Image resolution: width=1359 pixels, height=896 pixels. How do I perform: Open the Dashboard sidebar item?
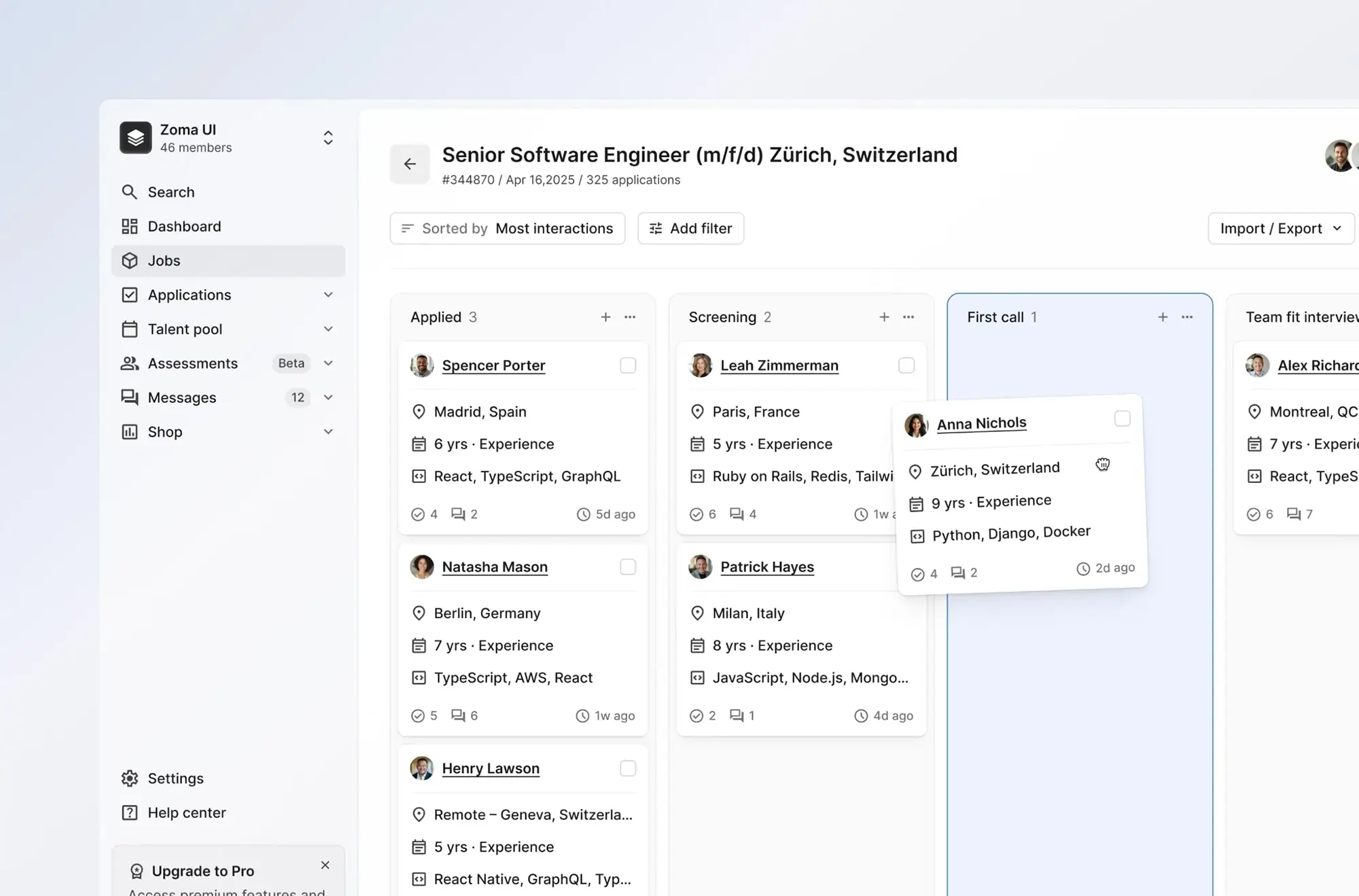click(184, 226)
